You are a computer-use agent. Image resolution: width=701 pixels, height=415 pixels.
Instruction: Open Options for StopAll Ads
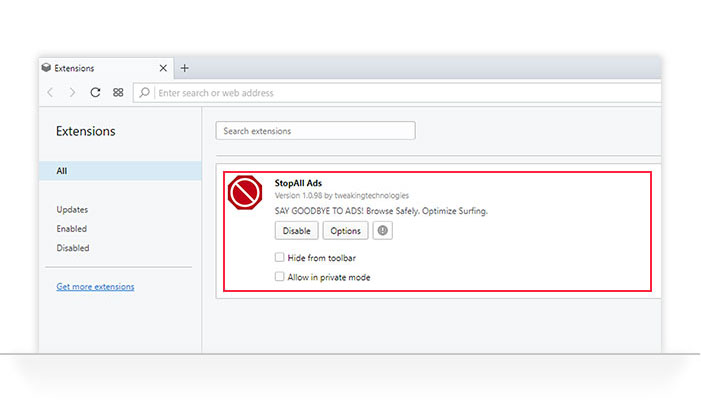[x=346, y=231]
